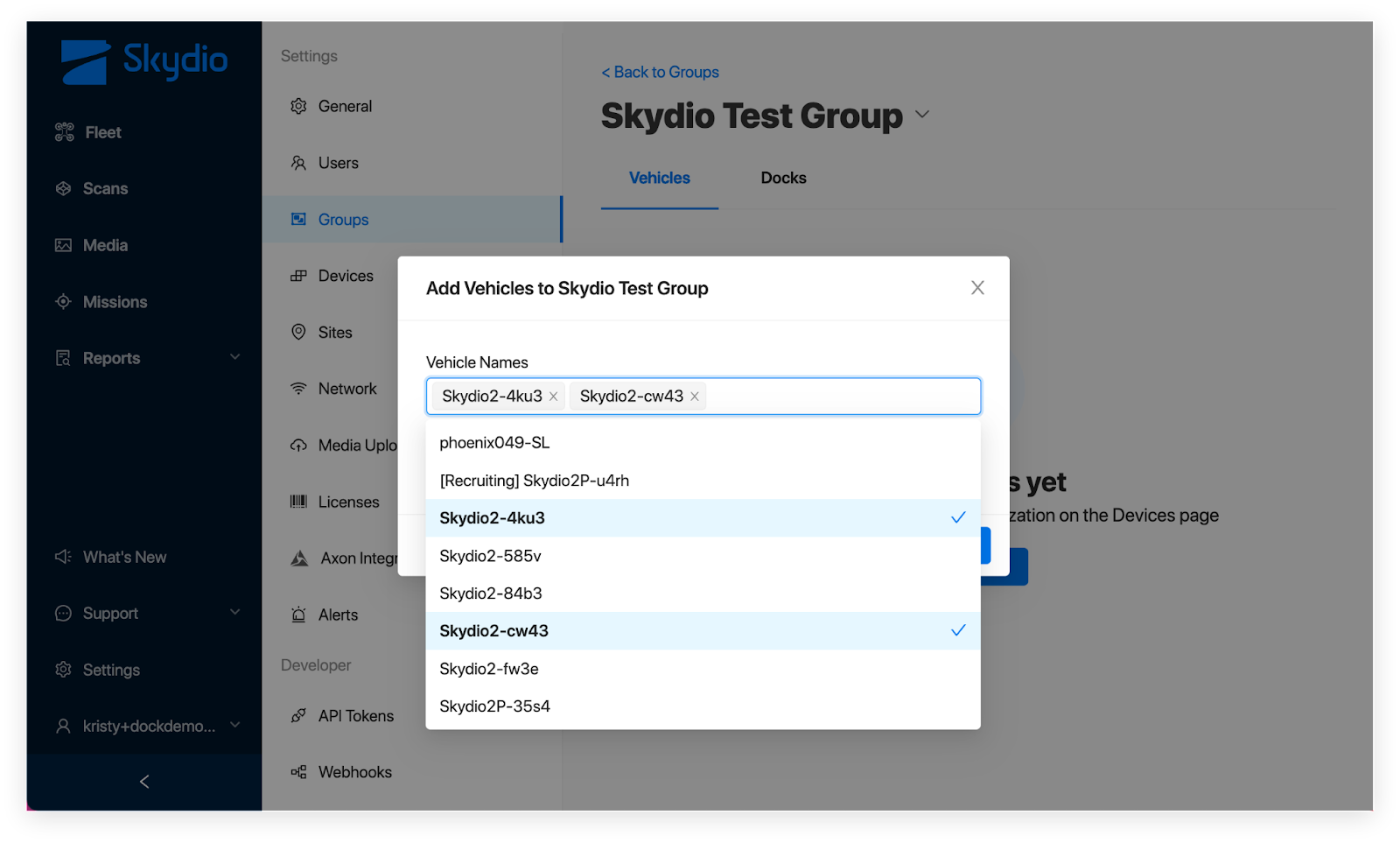Click Skydio2-4ku3 tag text in field
Image resolution: width=1400 pixels, height=843 pixels.
[492, 397]
